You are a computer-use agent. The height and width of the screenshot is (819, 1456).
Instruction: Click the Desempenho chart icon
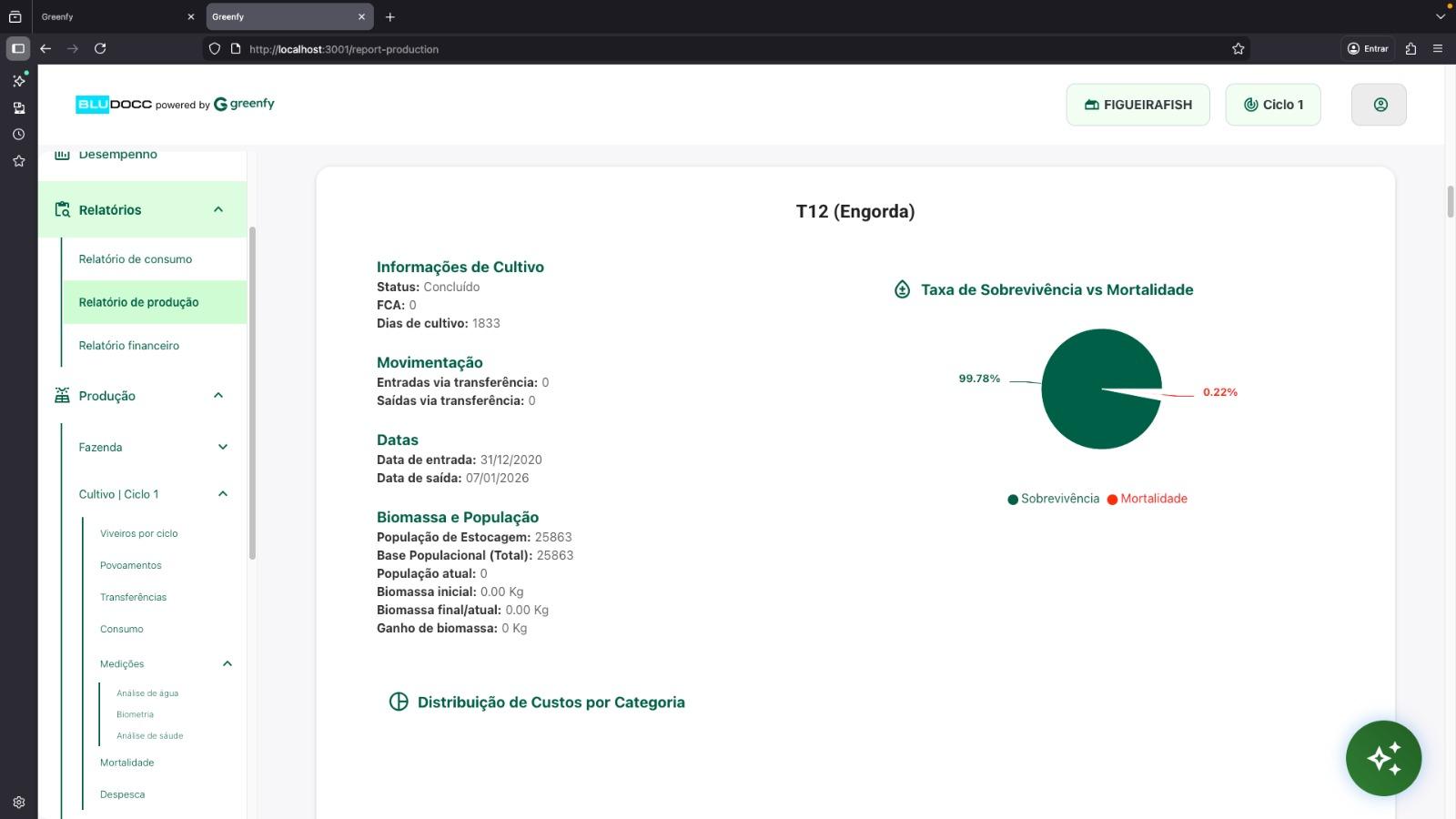pos(61,153)
